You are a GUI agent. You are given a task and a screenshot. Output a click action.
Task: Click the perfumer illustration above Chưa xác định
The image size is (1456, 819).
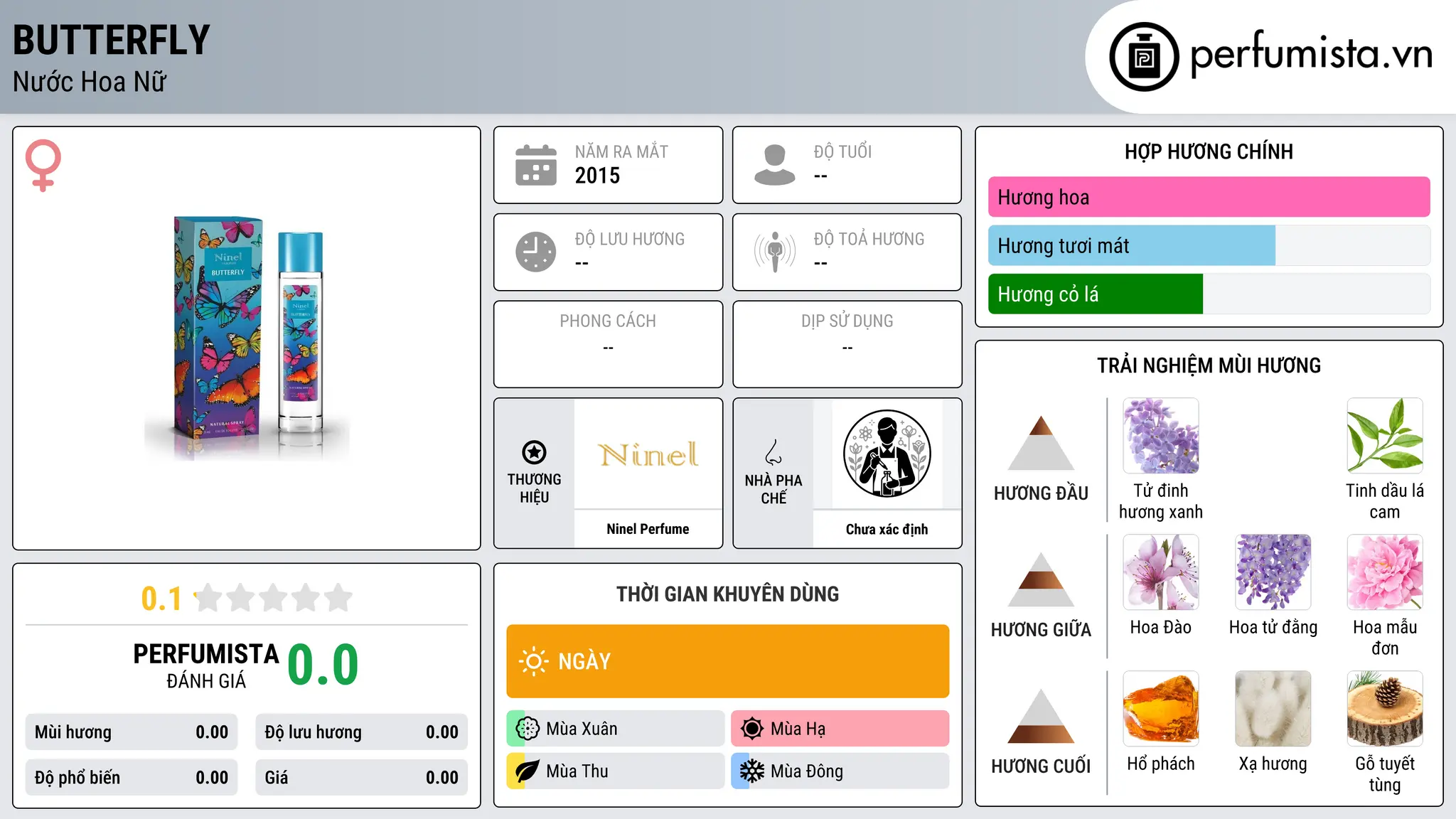[x=887, y=454]
